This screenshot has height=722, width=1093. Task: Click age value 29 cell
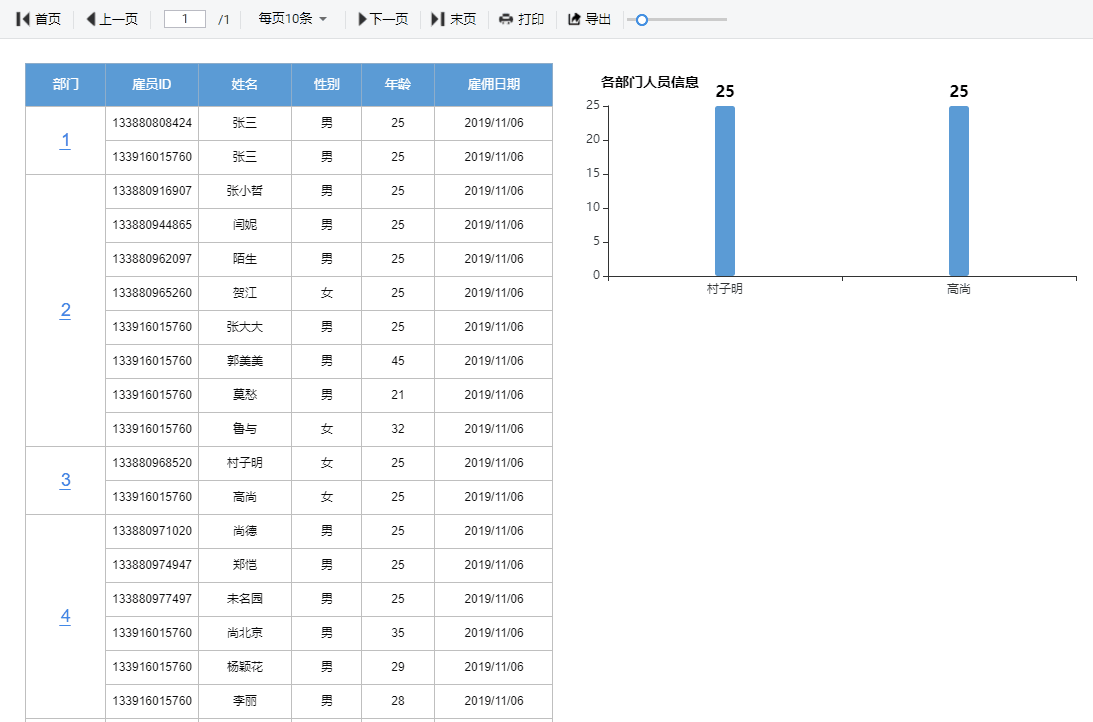[398, 667]
